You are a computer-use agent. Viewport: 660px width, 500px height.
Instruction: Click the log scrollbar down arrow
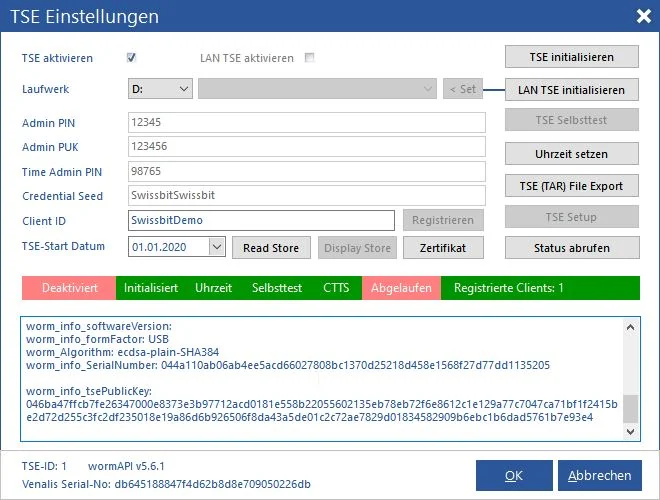[x=630, y=431]
